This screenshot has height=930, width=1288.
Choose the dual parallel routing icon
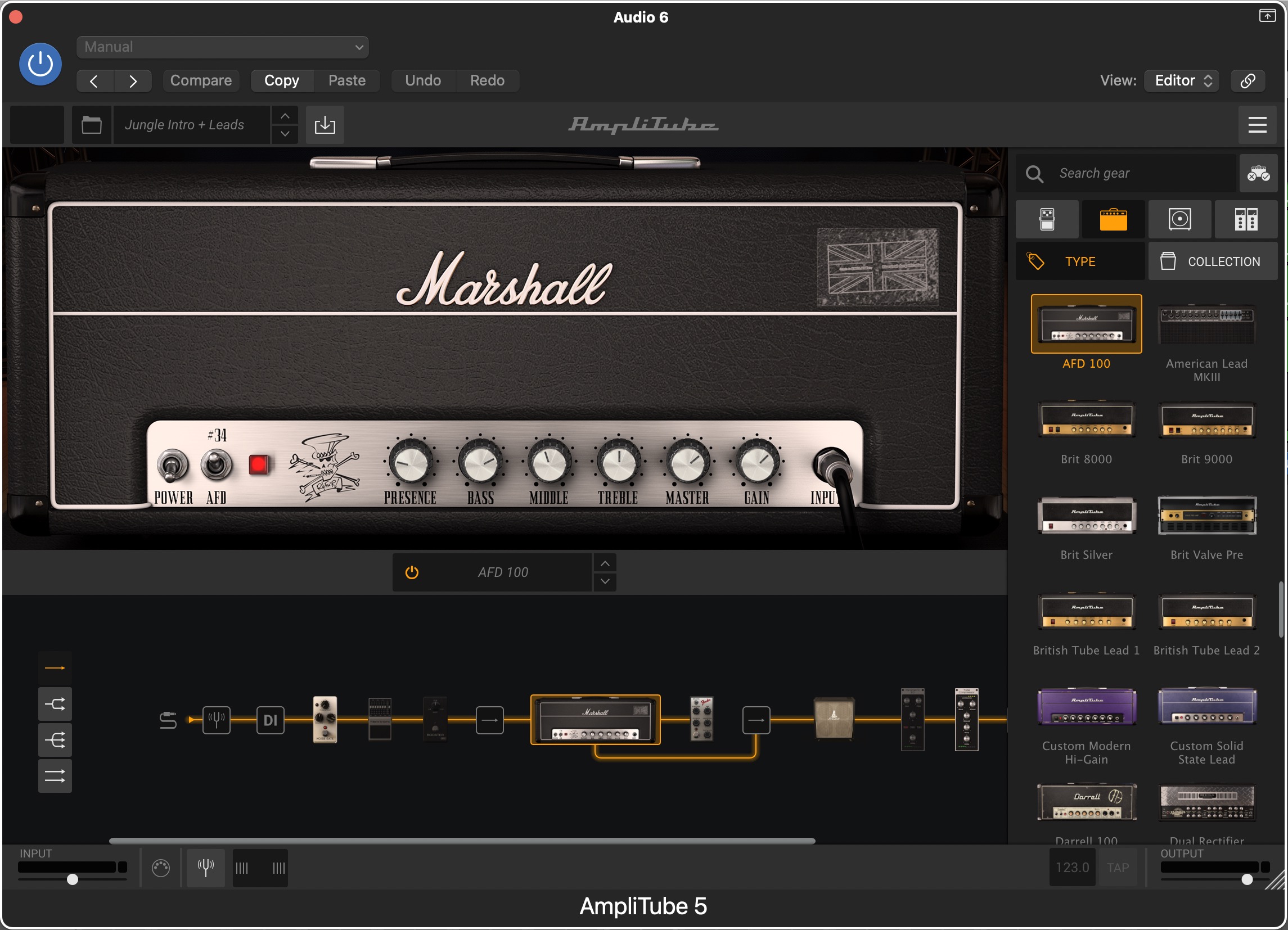[55, 776]
